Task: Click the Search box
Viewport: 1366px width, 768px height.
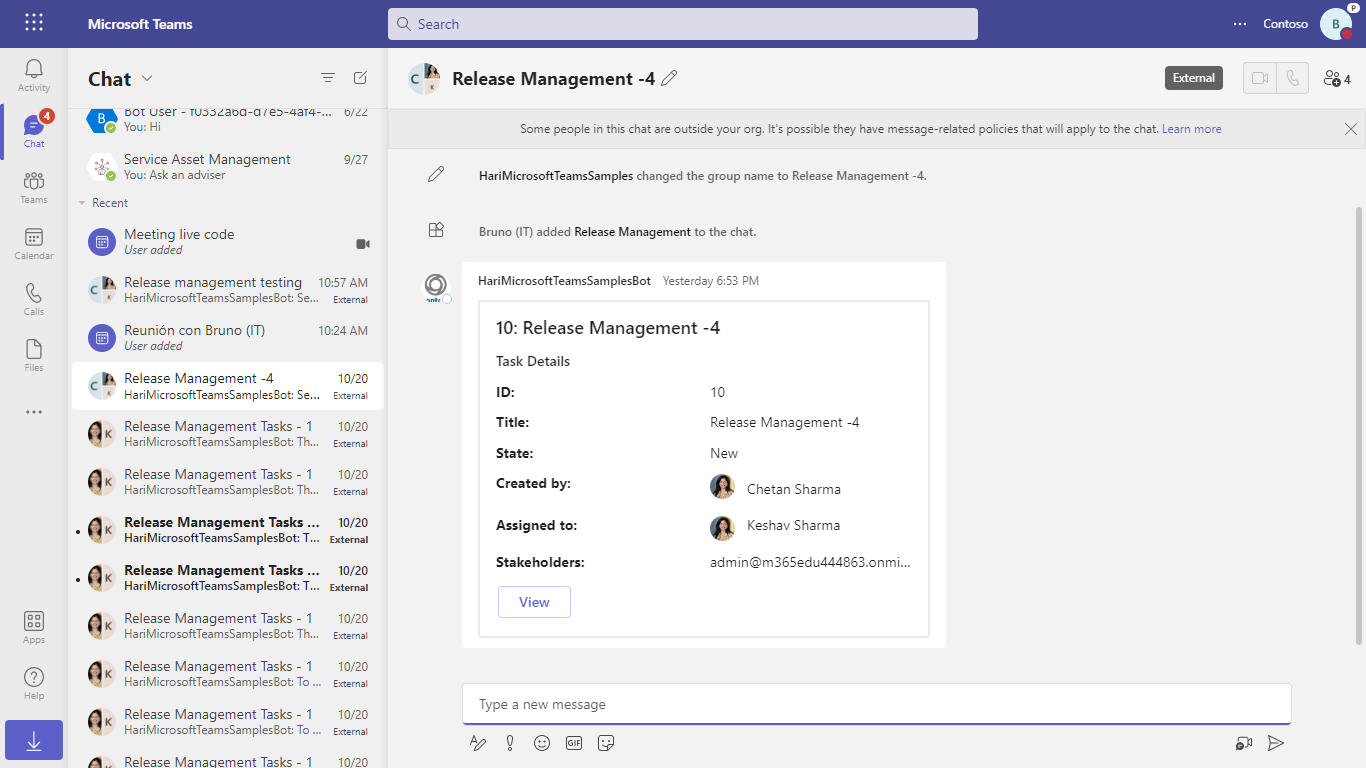Action: point(683,24)
